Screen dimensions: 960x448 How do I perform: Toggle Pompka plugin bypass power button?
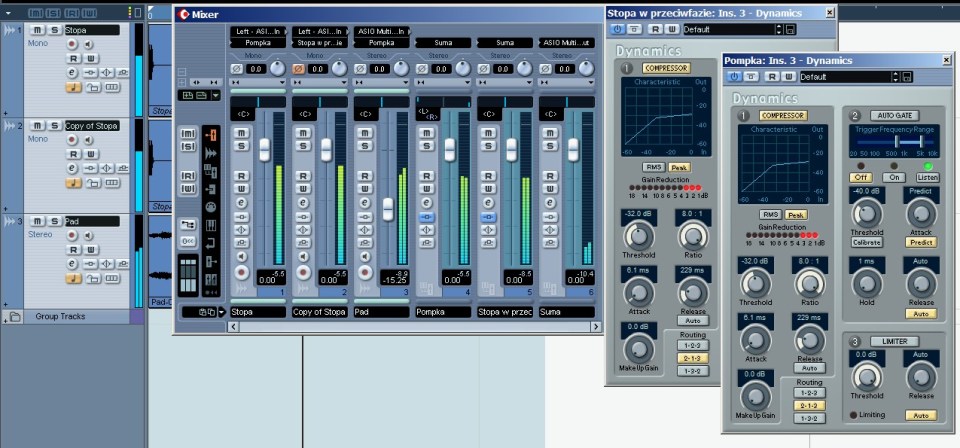[735, 76]
